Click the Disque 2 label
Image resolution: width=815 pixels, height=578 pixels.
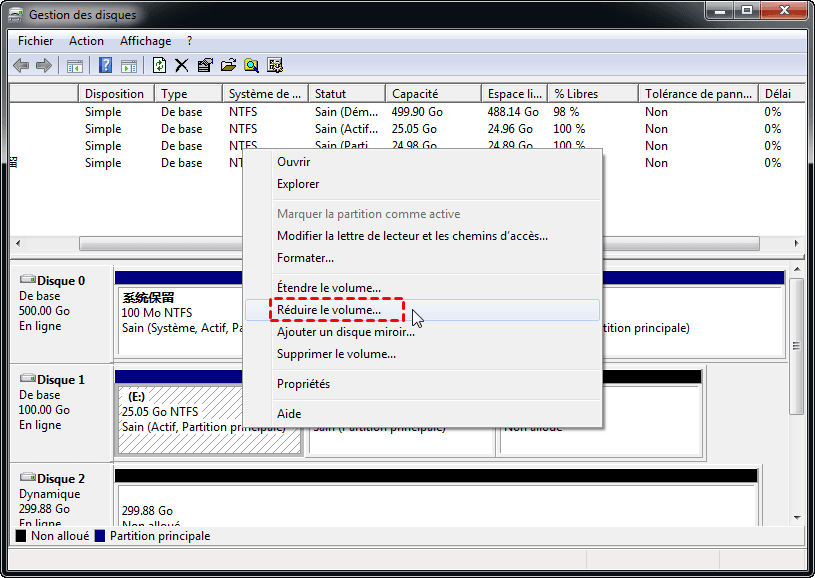coord(61,479)
